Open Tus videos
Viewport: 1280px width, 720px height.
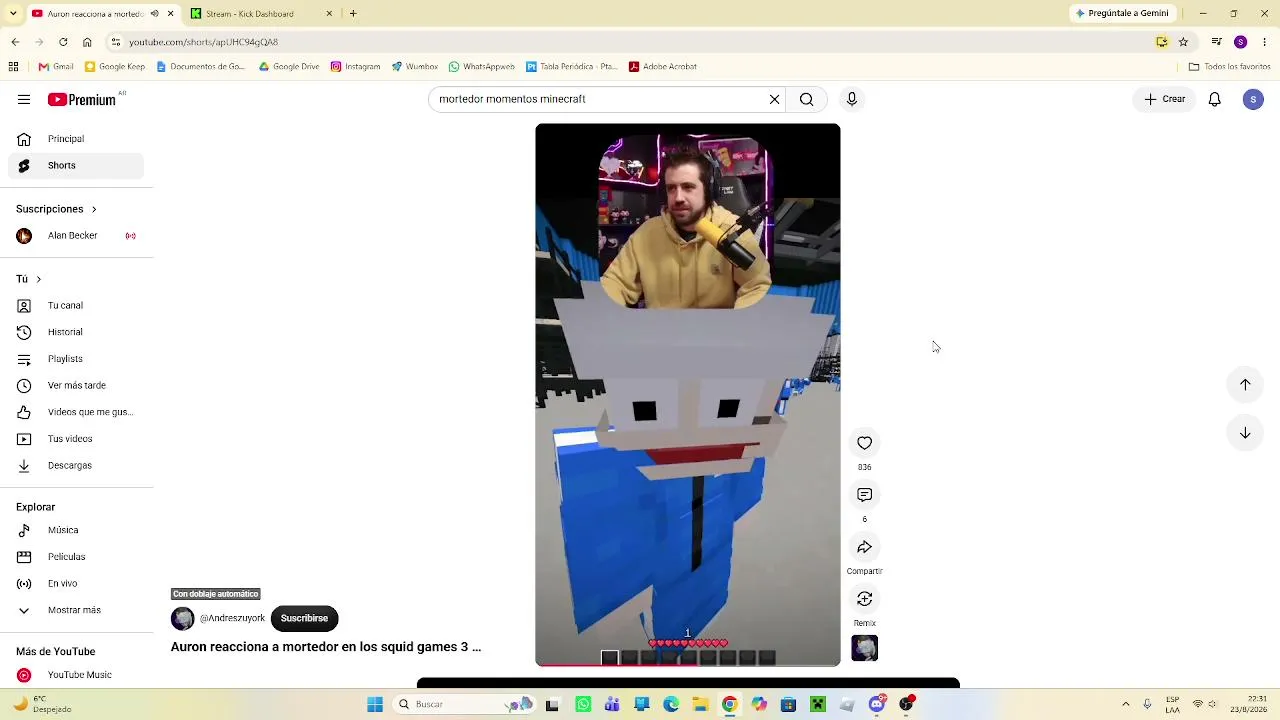click(x=76, y=439)
